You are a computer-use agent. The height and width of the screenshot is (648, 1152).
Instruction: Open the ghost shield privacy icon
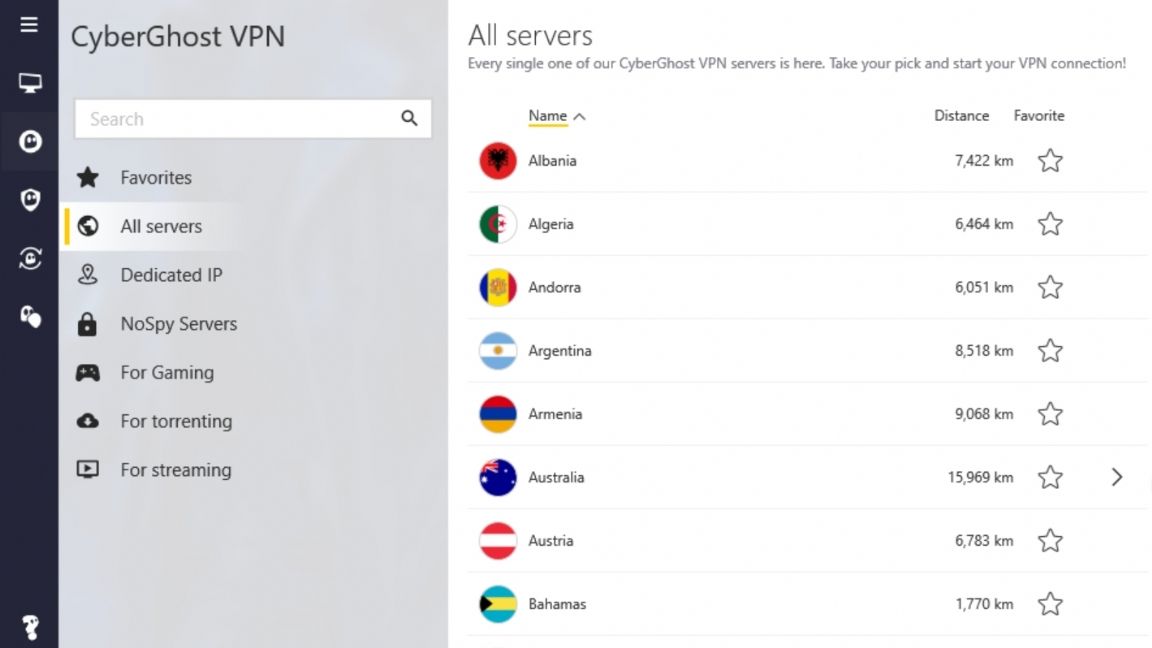click(29, 199)
